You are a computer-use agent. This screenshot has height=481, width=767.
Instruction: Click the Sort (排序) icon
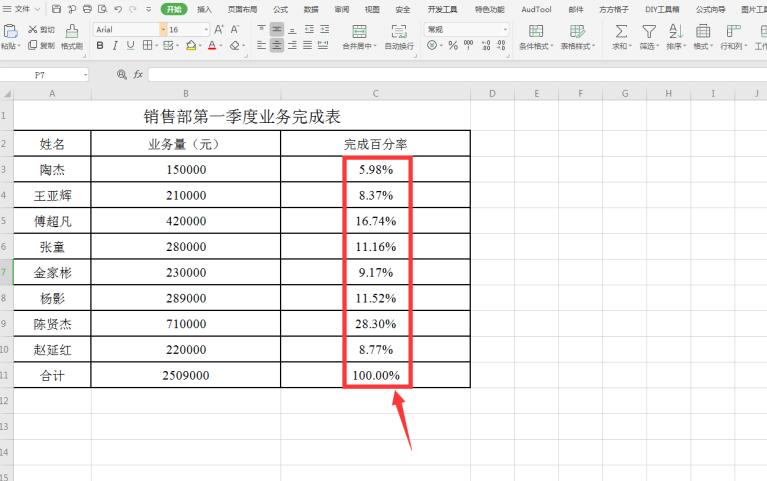pyautogui.click(x=676, y=31)
